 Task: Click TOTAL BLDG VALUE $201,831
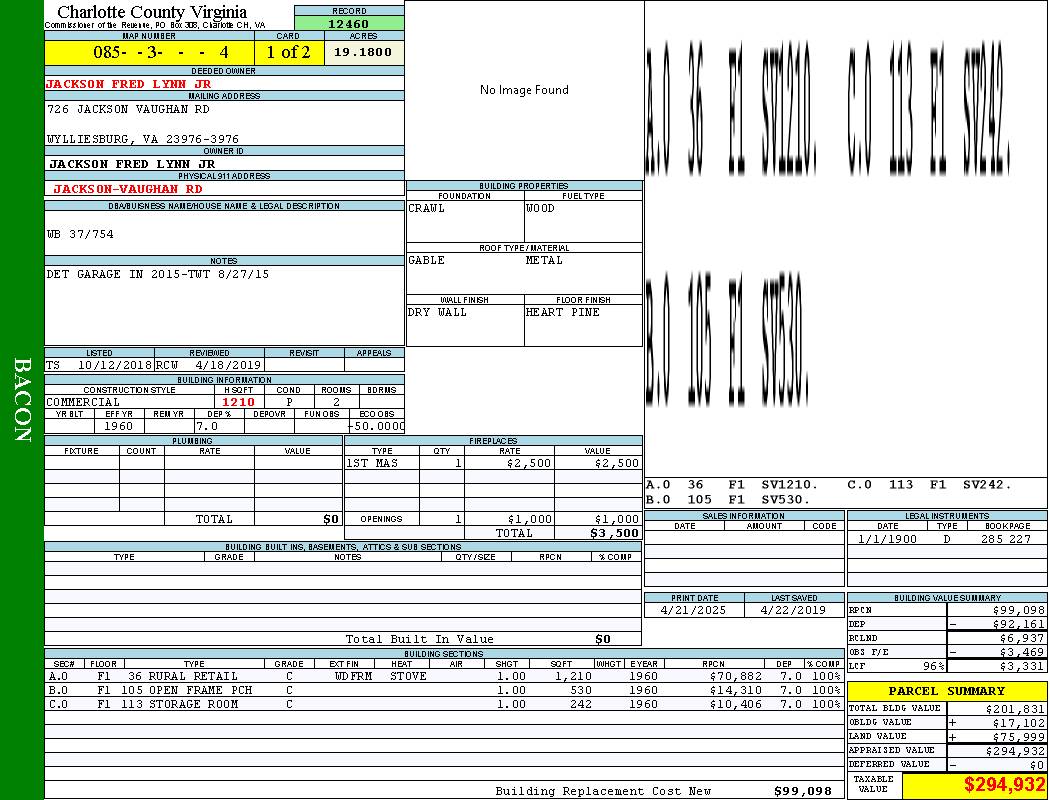click(x=1015, y=709)
